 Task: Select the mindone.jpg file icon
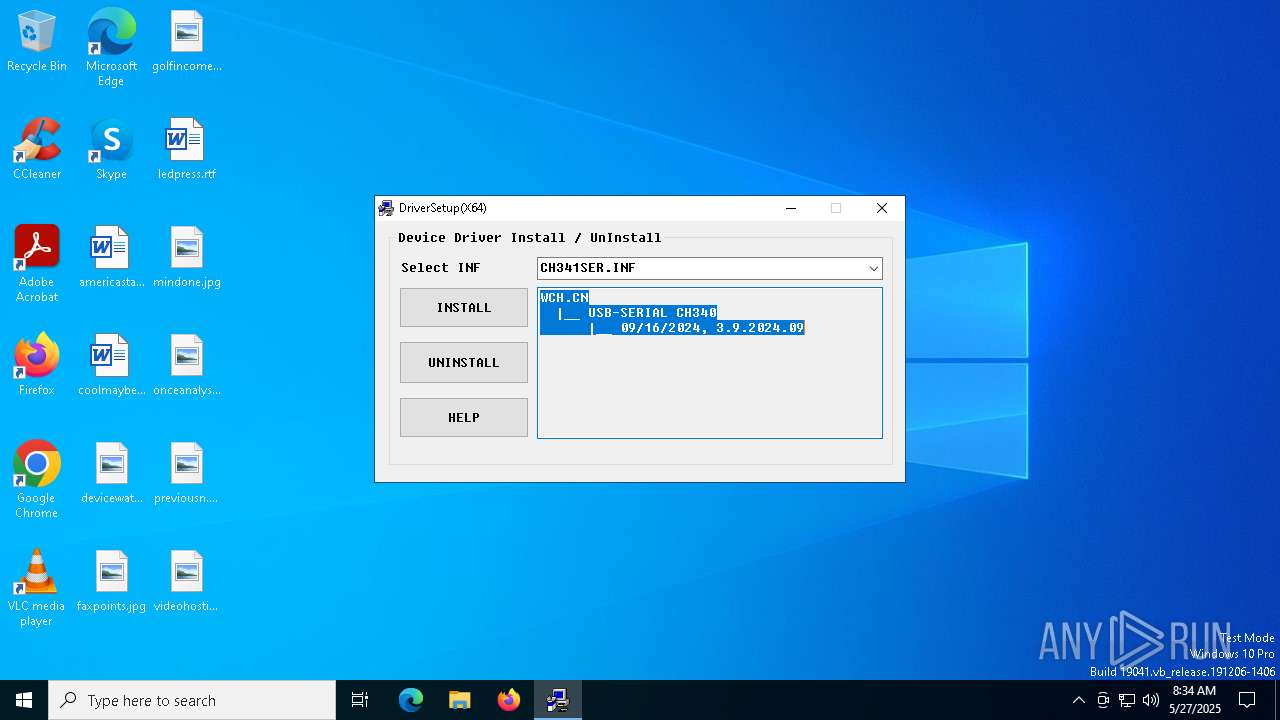[x=187, y=258]
